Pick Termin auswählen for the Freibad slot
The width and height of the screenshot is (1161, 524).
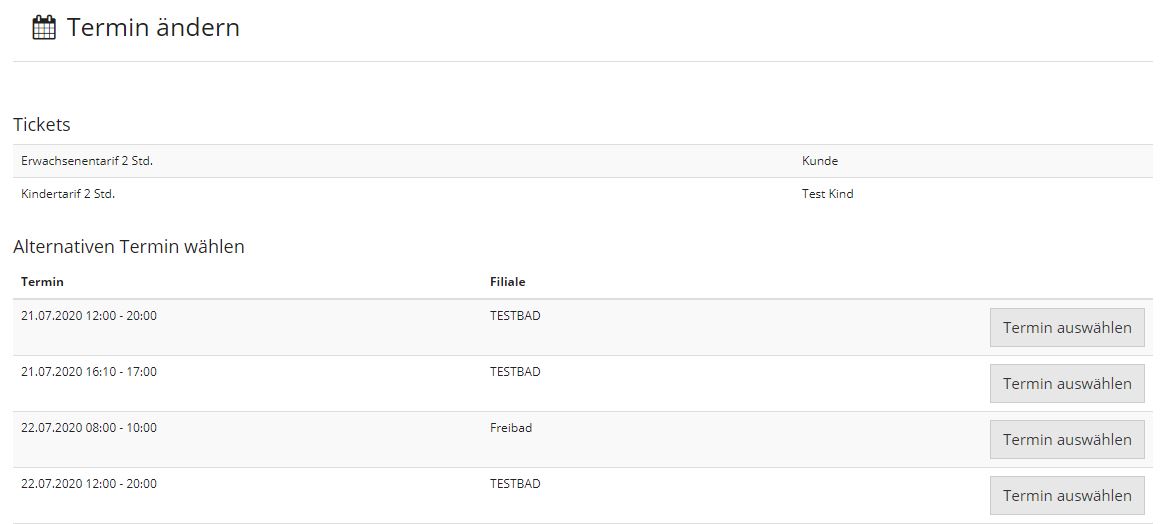[x=1067, y=440]
